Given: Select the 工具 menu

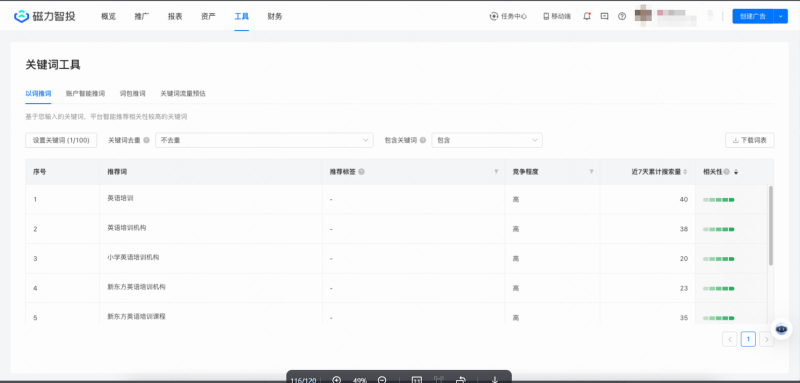Looking at the screenshot, I should click(x=241, y=16).
